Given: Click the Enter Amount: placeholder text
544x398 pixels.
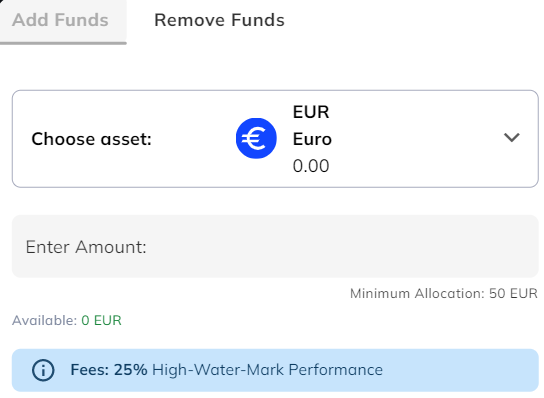Looking at the screenshot, I should (86, 247).
